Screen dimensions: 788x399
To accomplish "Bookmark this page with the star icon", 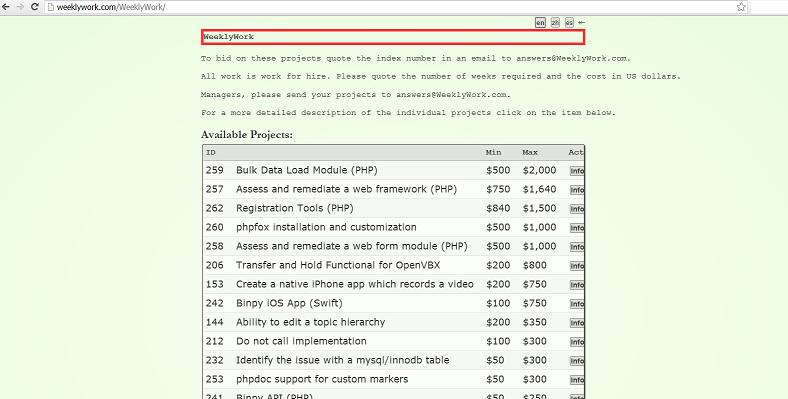I will [x=741, y=7].
